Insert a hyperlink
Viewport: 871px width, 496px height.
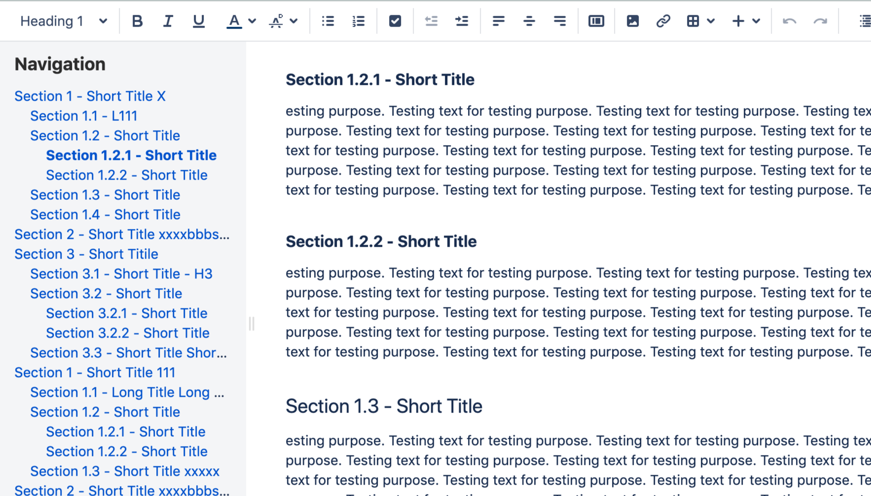[663, 21]
